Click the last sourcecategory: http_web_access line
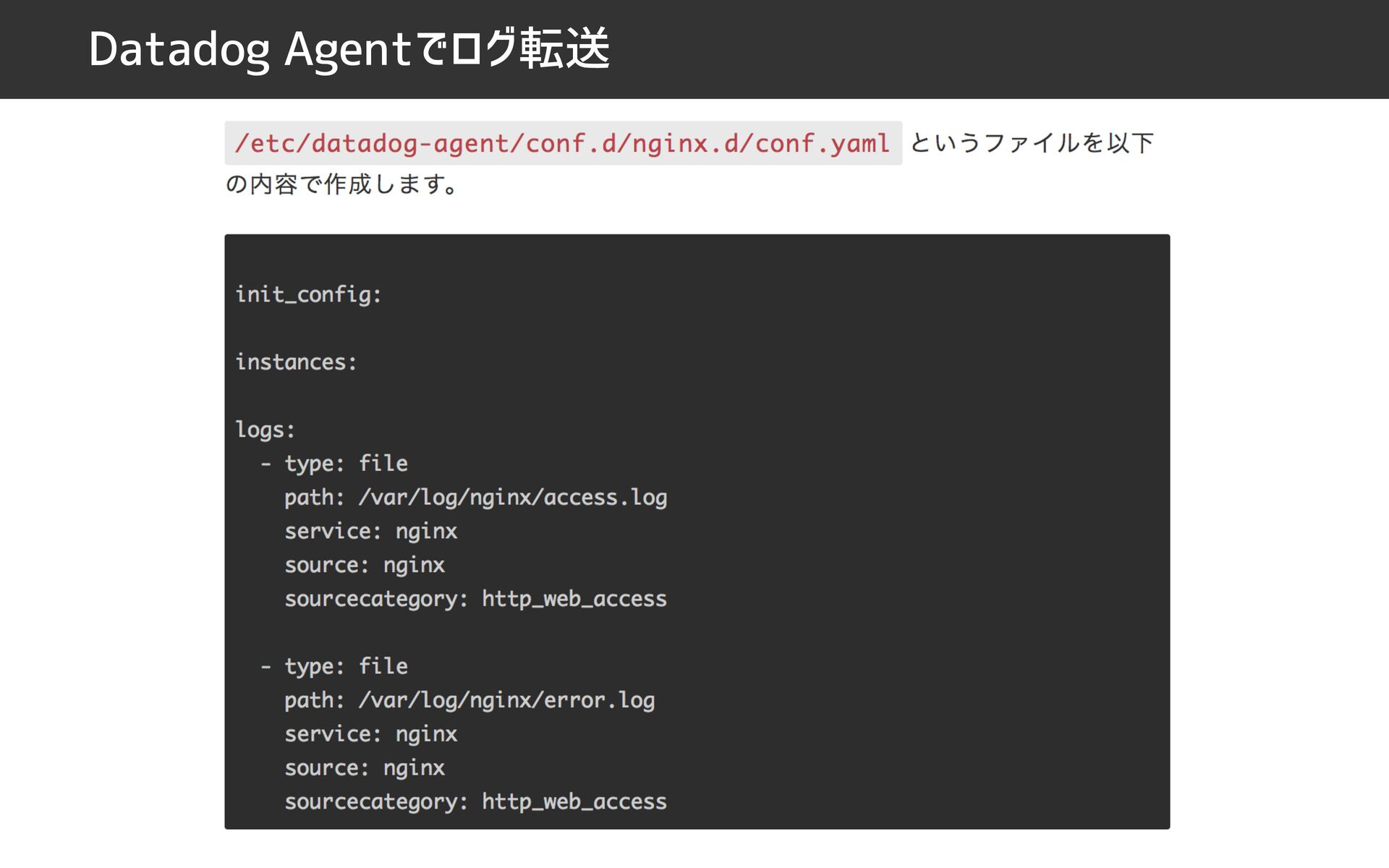This screenshot has width=1389, height=868. click(x=475, y=801)
